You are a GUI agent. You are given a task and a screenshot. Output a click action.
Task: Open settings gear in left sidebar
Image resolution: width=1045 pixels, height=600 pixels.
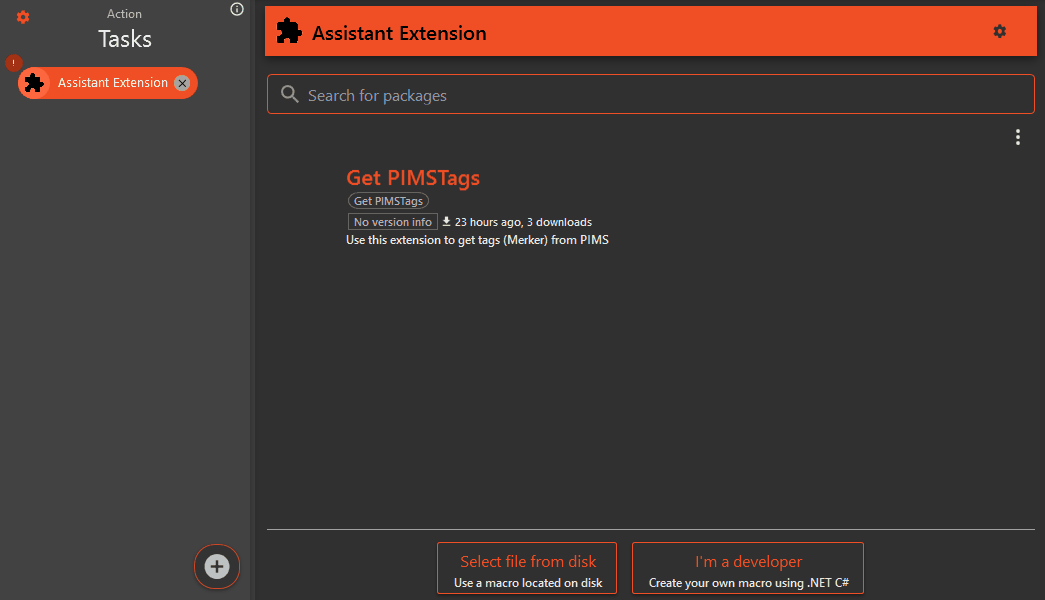coord(22,17)
